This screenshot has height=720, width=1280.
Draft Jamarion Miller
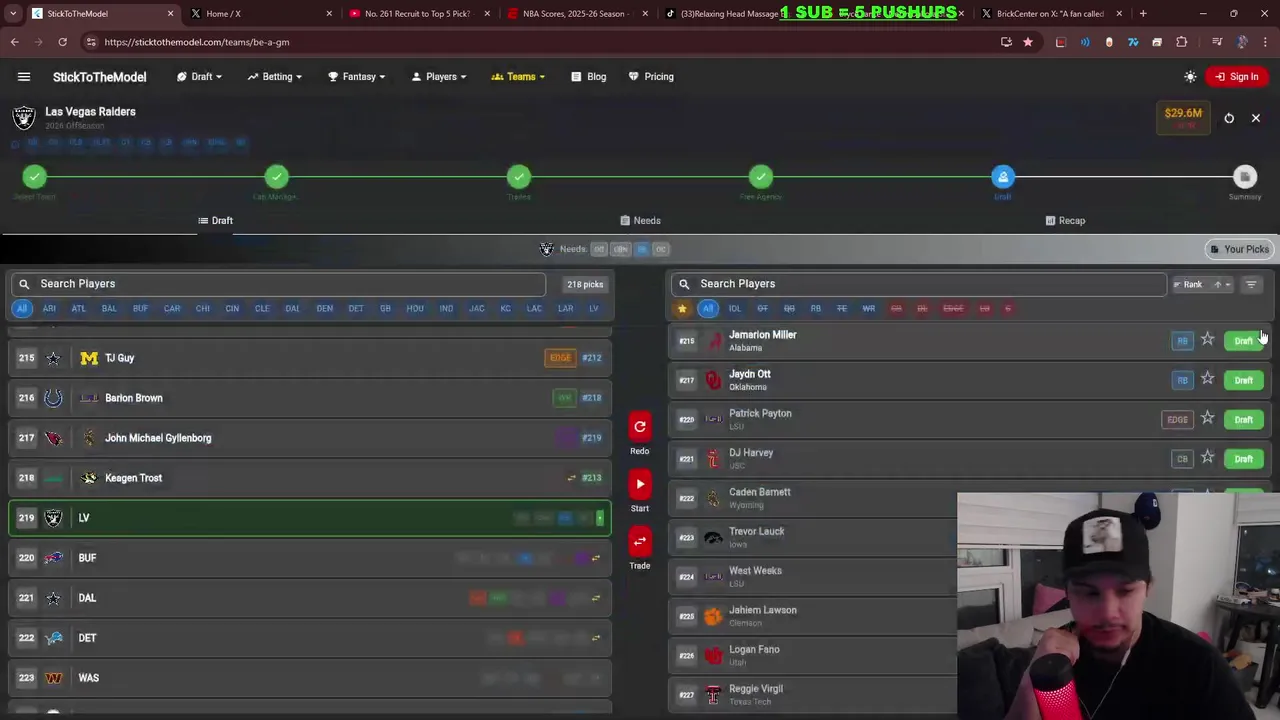point(1244,341)
